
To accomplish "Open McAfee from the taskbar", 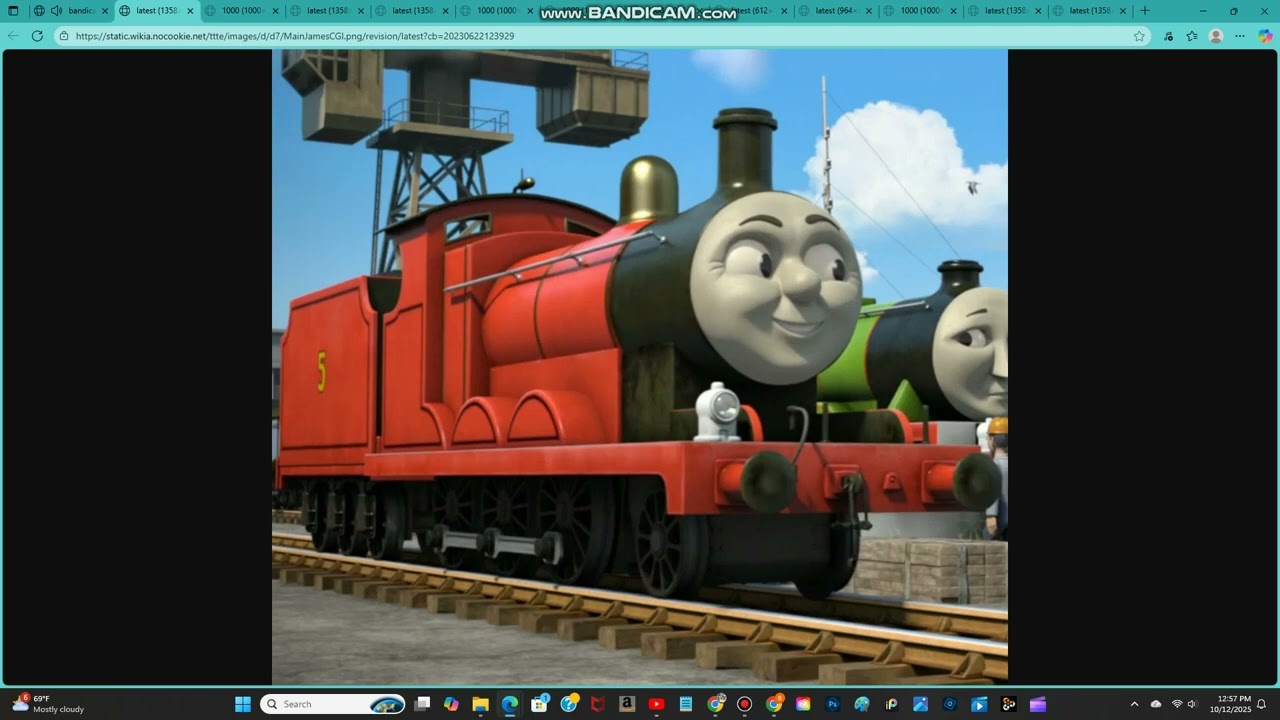I will (x=597, y=704).
